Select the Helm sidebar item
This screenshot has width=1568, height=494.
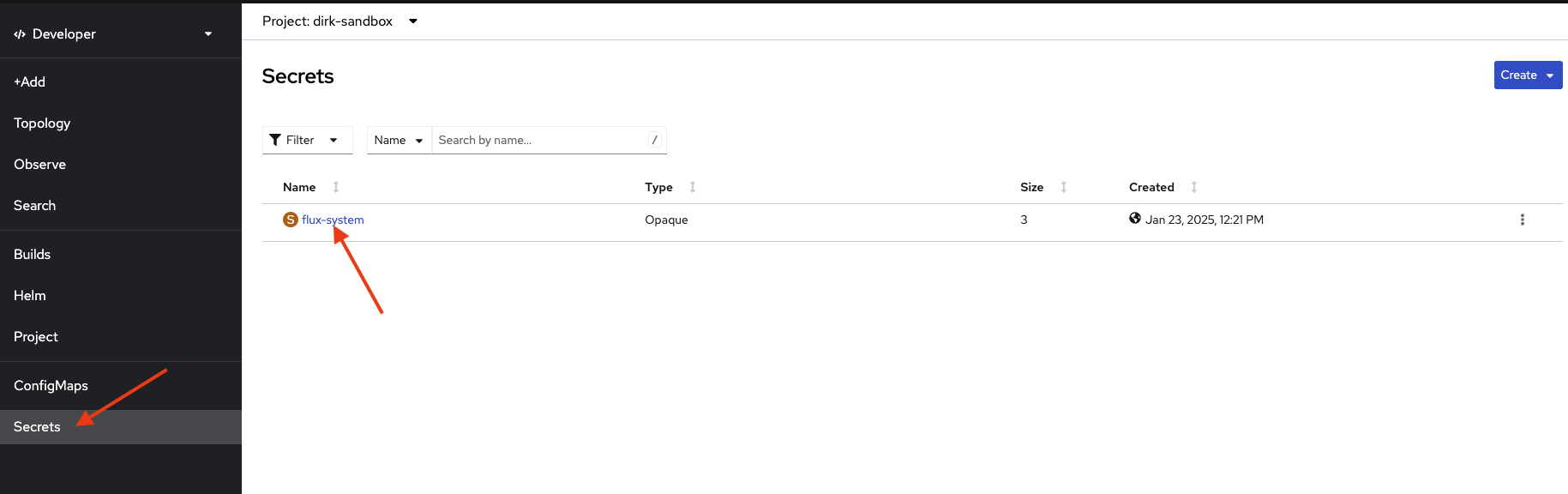[30, 296]
